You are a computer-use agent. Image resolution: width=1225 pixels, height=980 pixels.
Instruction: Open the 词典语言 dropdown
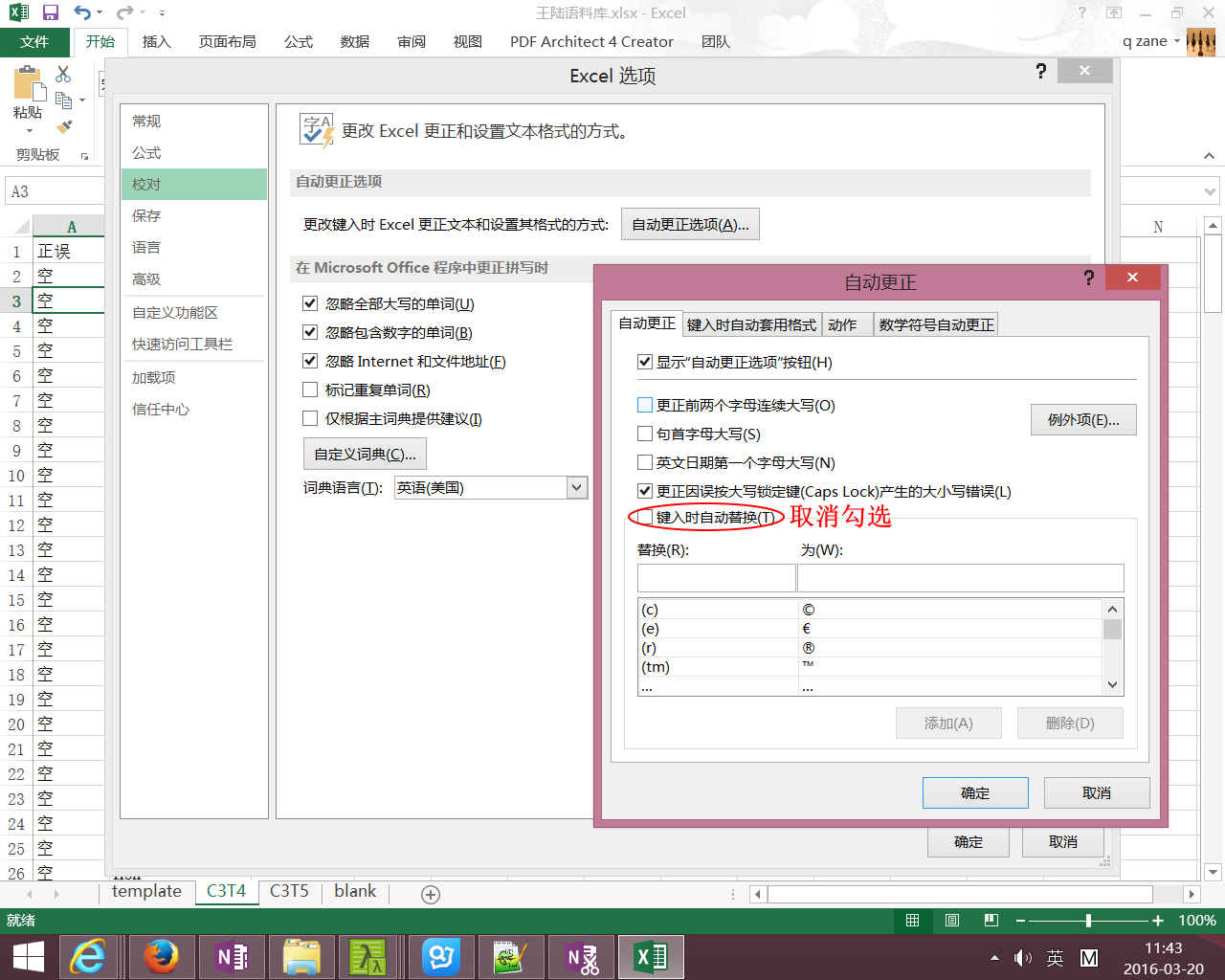click(x=576, y=487)
